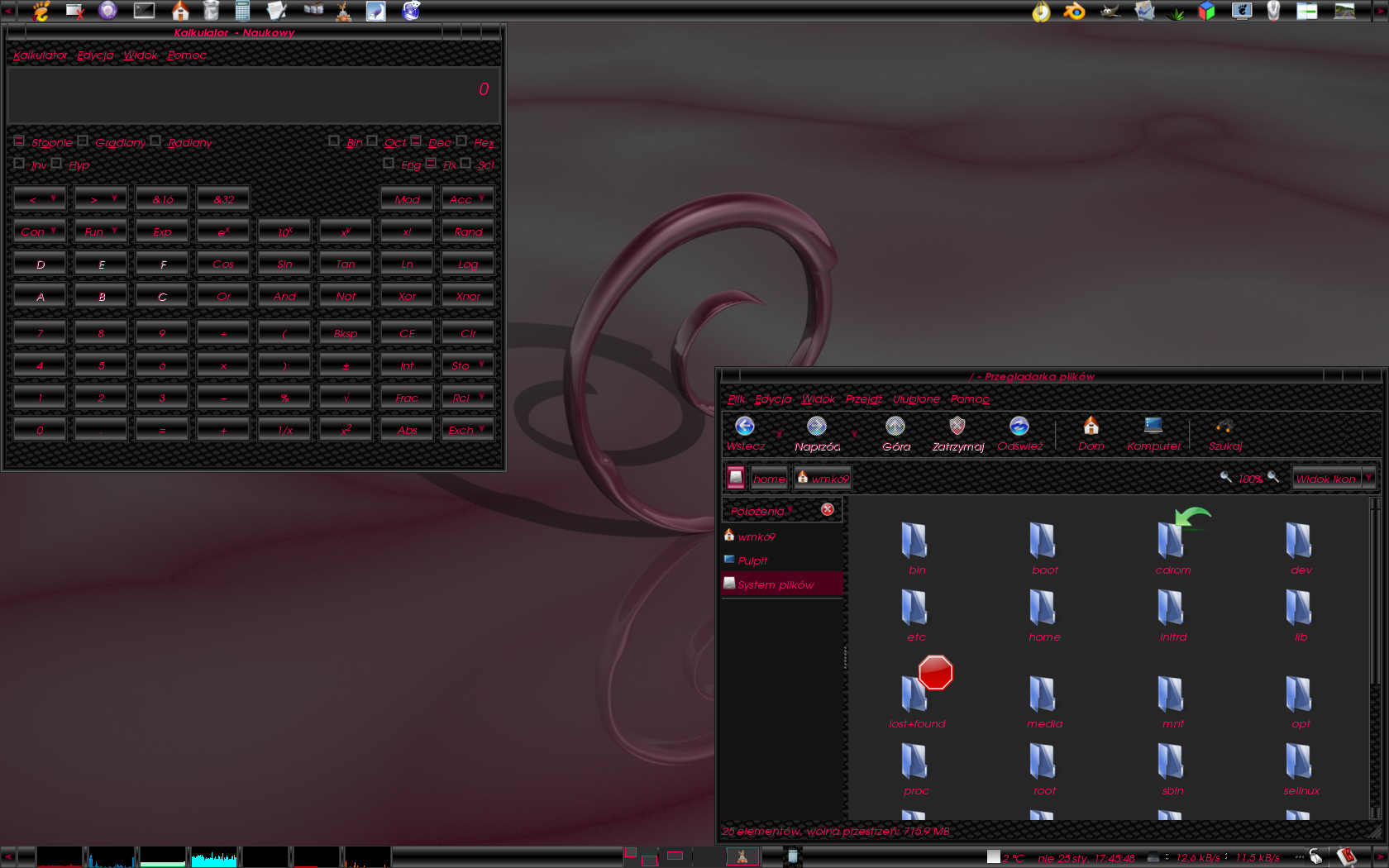Open home folder via Dom icon
This screenshot has height=868, width=1389.
(x=1091, y=426)
